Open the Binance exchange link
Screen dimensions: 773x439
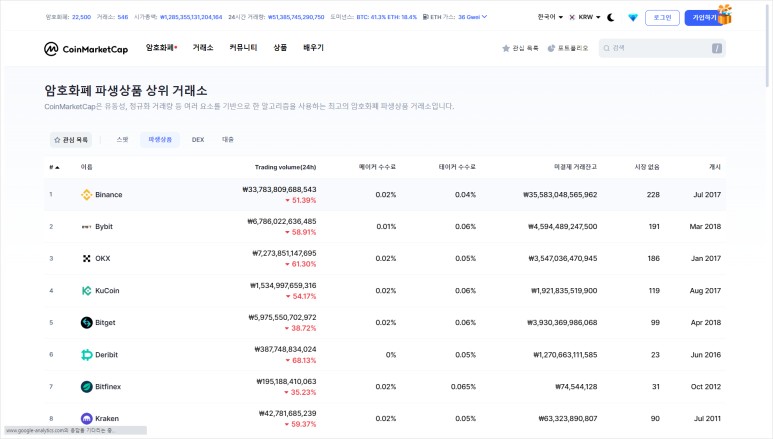point(108,195)
